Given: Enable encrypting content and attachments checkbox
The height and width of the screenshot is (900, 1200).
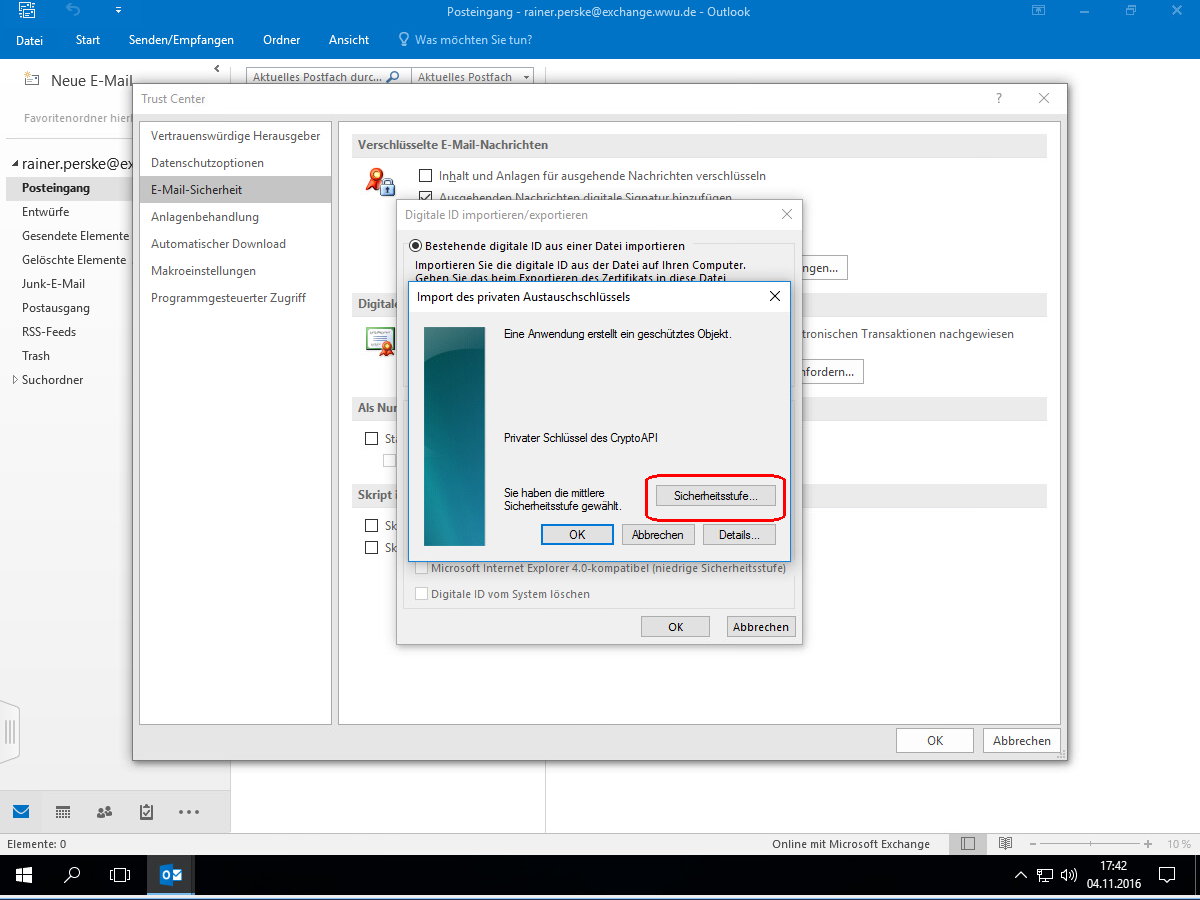Looking at the screenshot, I should (x=425, y=176).
